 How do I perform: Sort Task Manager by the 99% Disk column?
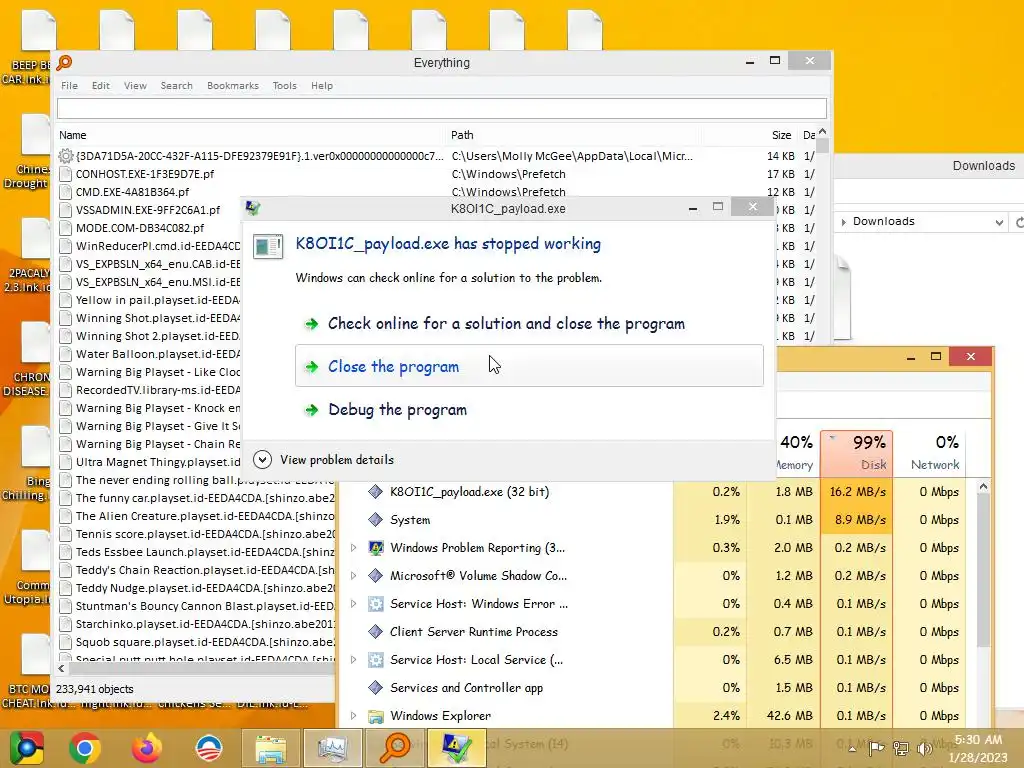click(856, 453)
